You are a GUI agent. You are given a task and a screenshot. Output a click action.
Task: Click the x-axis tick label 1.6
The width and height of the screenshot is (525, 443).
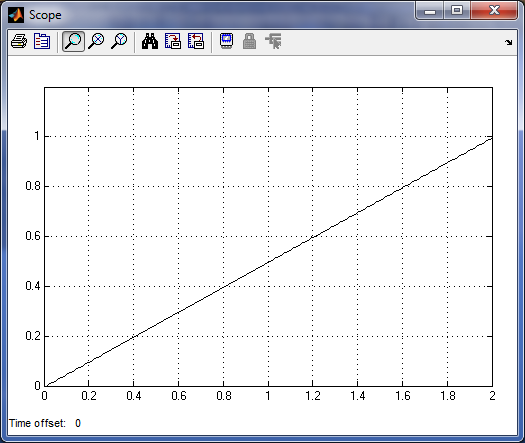pos(402,396)
